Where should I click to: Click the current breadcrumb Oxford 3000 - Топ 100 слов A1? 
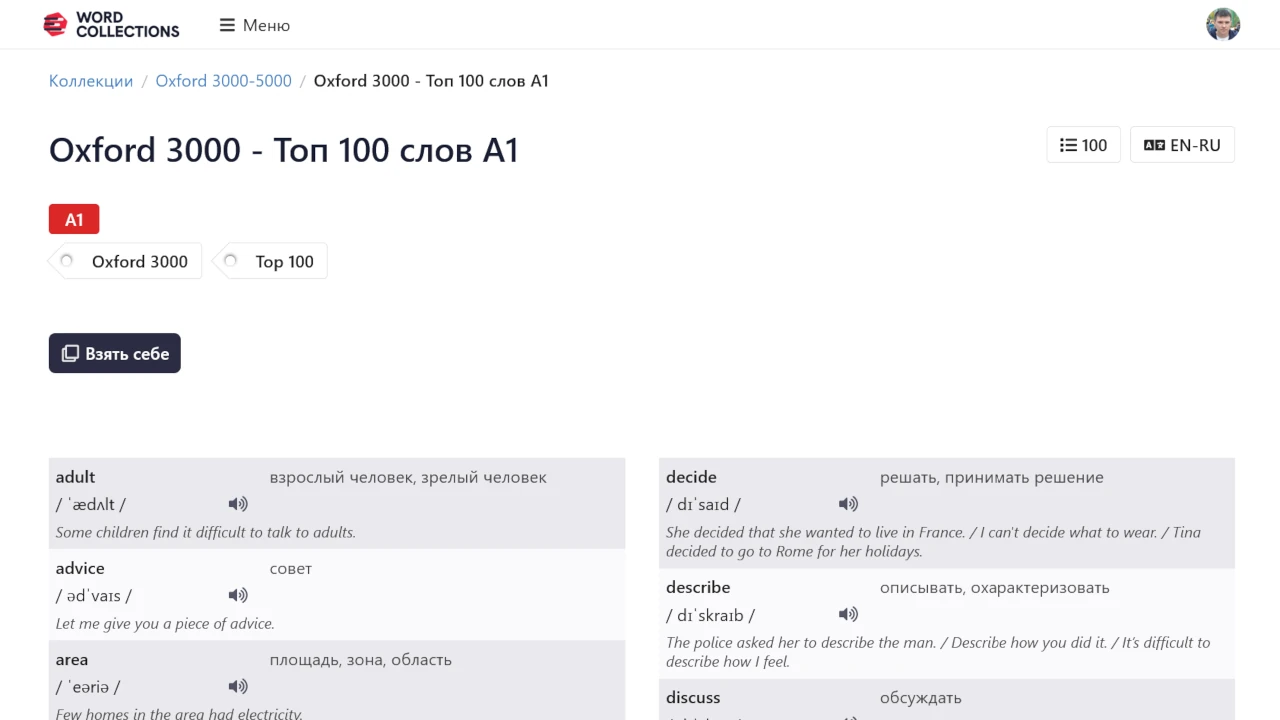tap(431, 81)
